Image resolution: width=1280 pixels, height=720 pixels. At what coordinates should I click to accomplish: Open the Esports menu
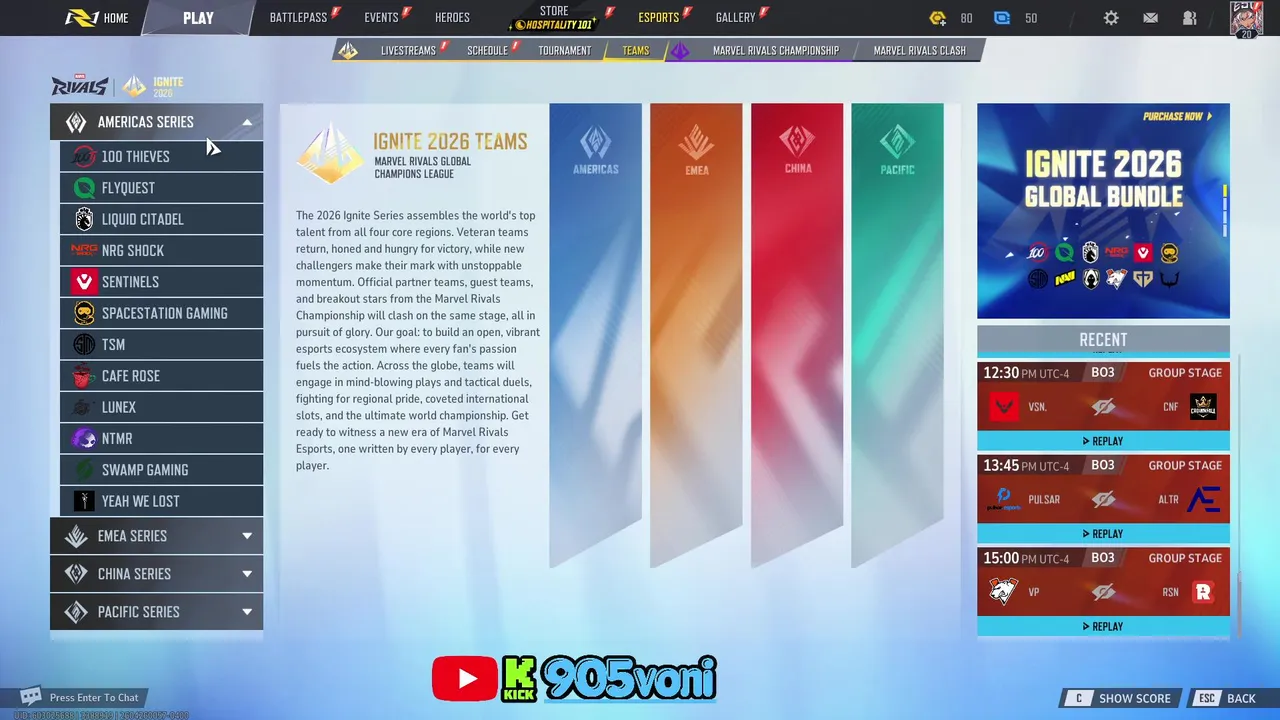pyautogui.click(x=659, y=18)
